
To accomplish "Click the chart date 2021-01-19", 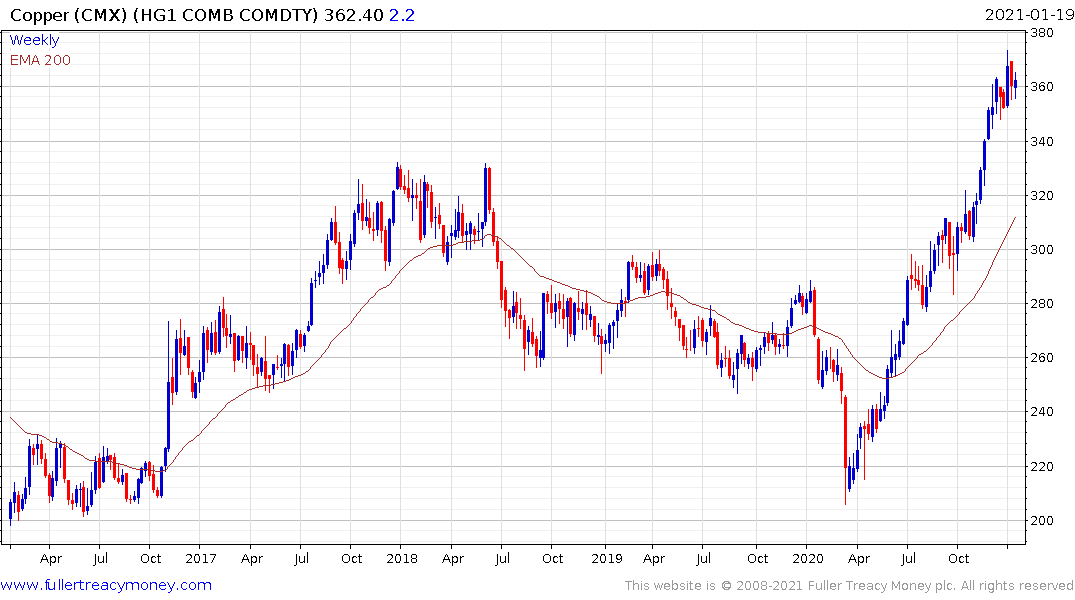I will 1028,15.
